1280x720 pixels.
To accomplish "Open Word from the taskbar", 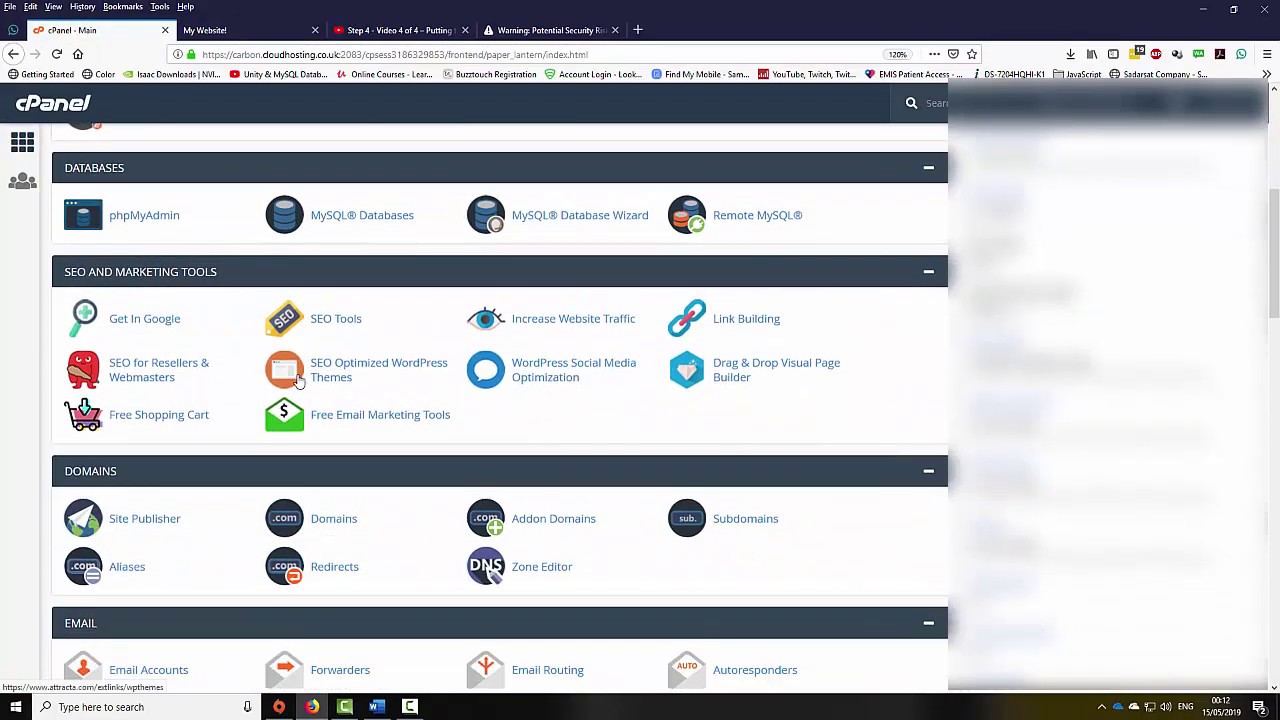I will coord(377,707).
